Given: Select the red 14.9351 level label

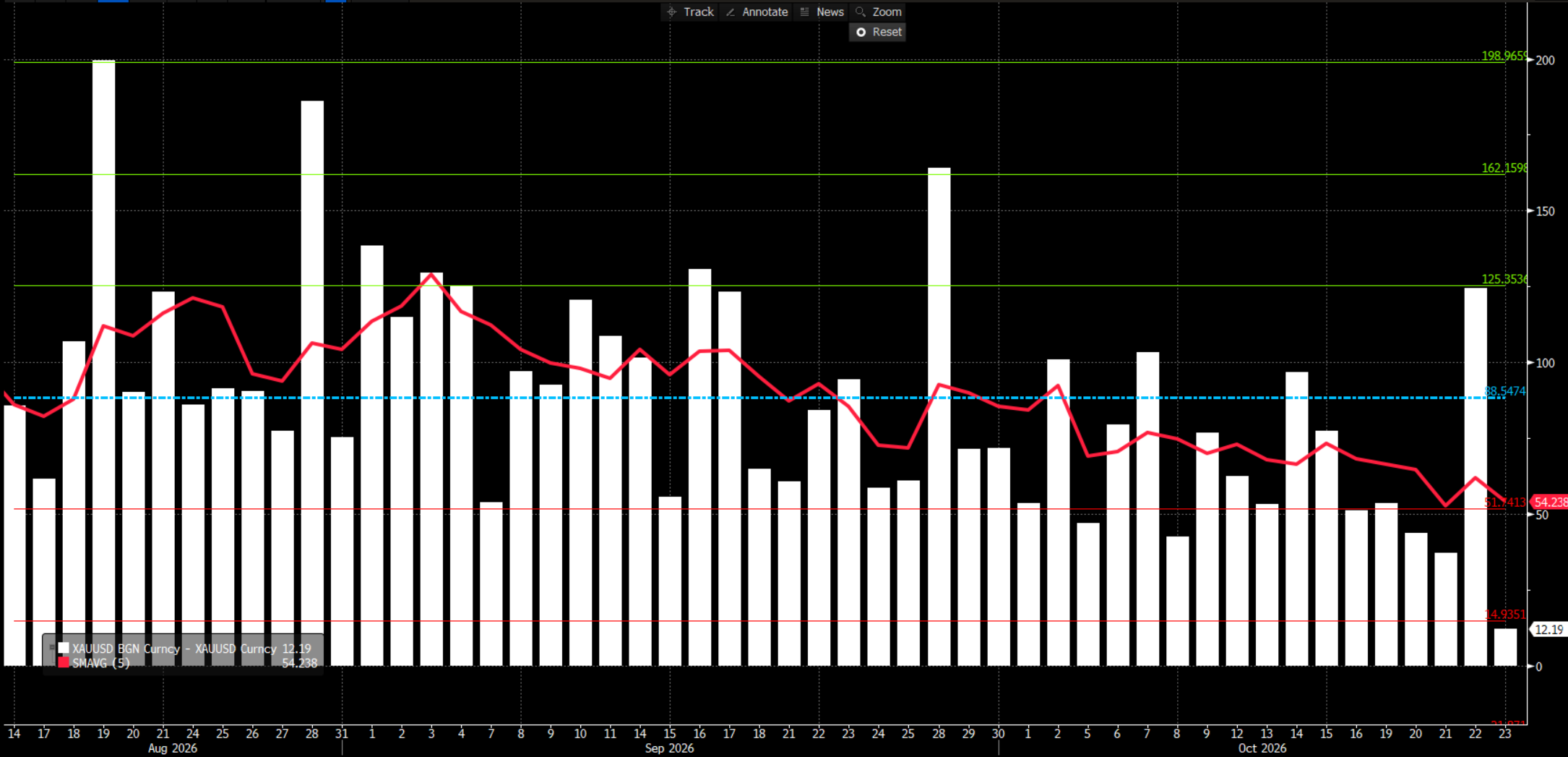Looking at the screenshot, I should [1505, 615].
